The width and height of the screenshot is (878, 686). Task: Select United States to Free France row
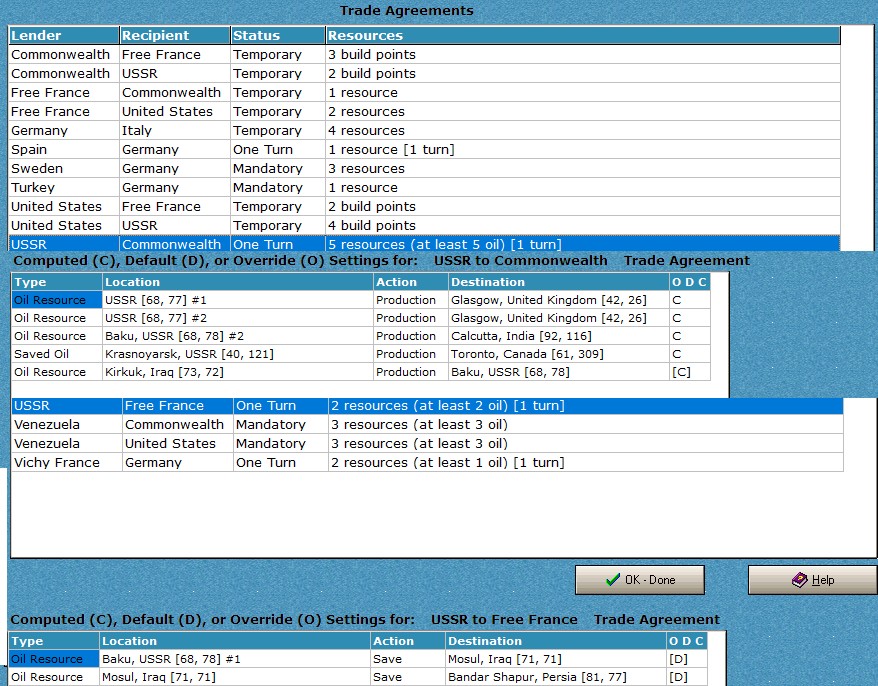pos(424,207)
